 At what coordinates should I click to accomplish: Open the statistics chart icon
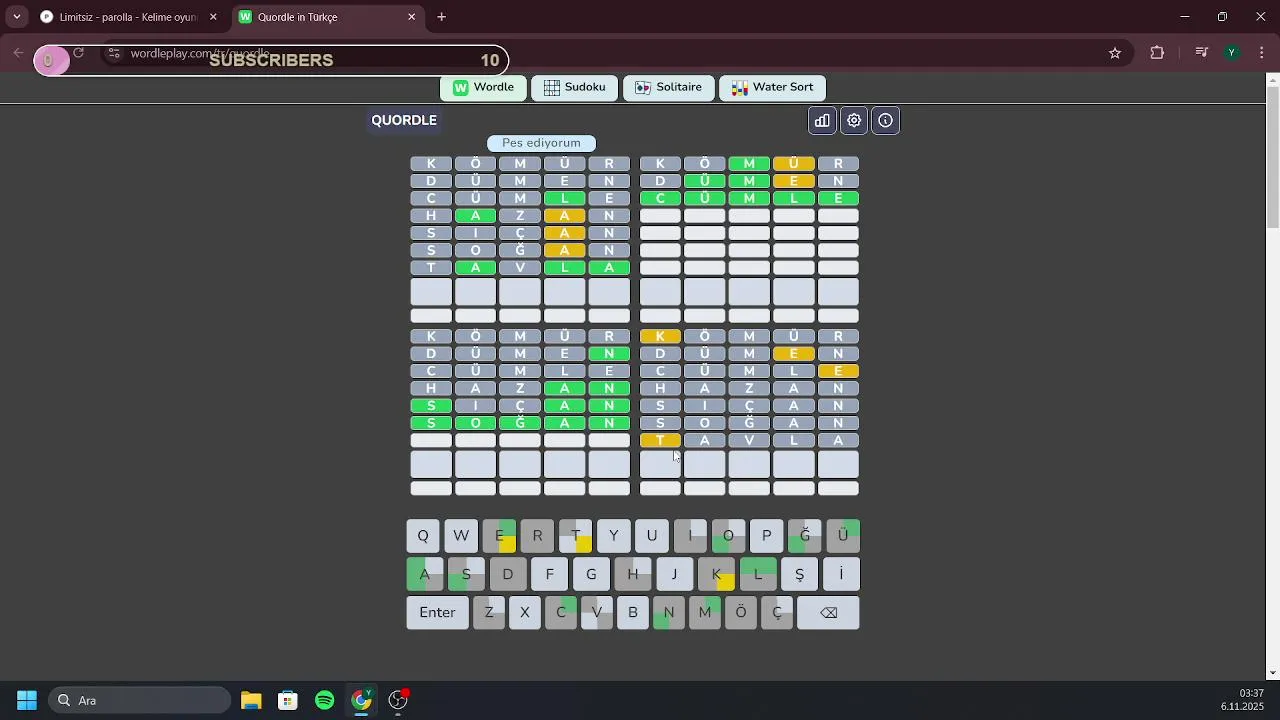point(822,120)
